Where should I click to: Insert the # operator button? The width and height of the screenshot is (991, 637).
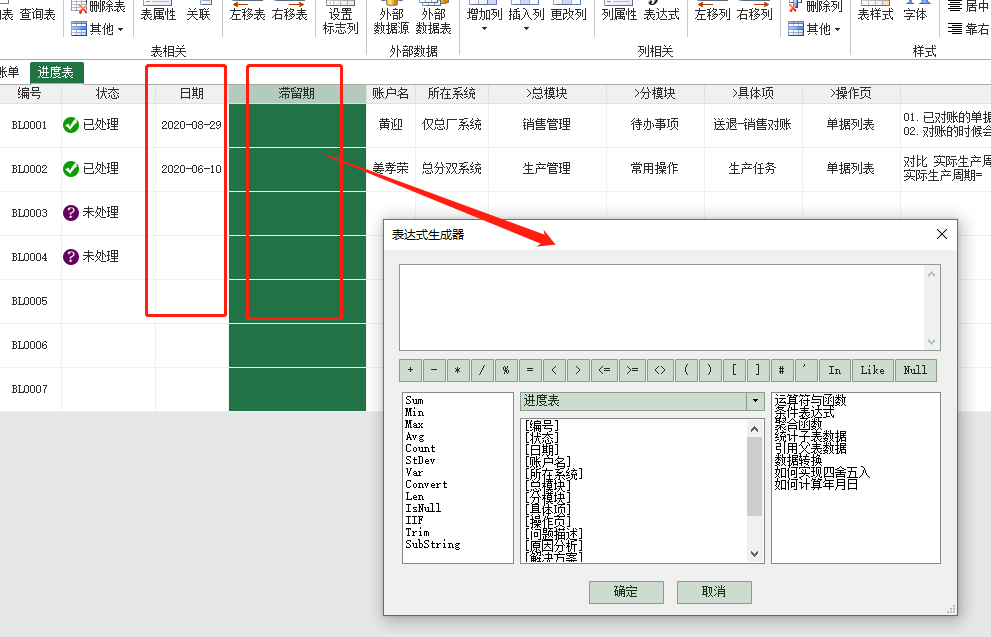pos(781,370)
